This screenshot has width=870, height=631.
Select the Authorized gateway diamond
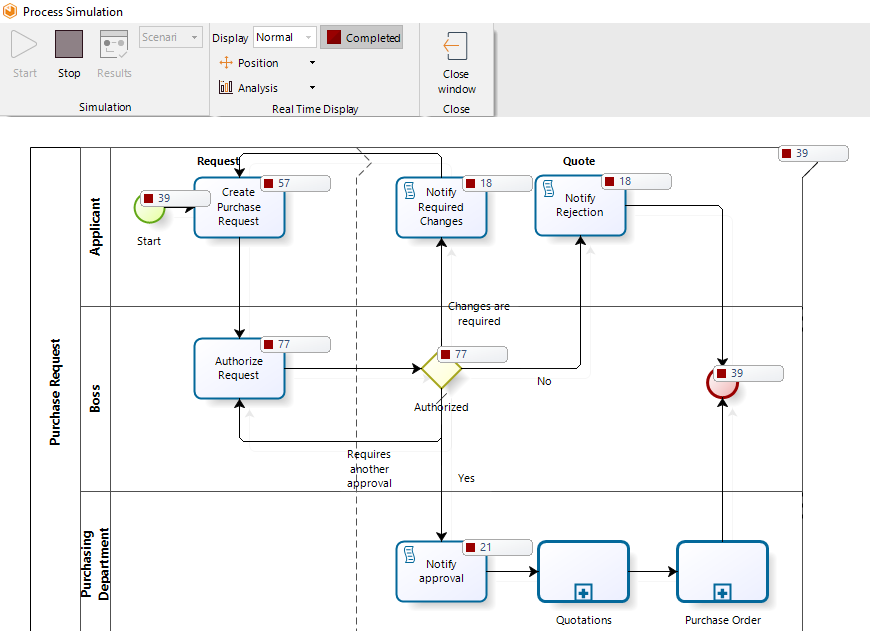(441, 368)
